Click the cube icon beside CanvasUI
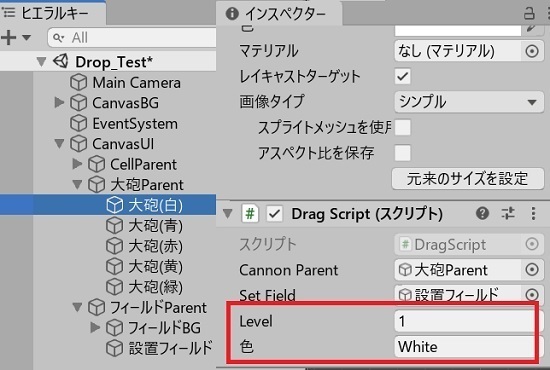The width and height of the screenshot is (550, 370). [79, 144]
